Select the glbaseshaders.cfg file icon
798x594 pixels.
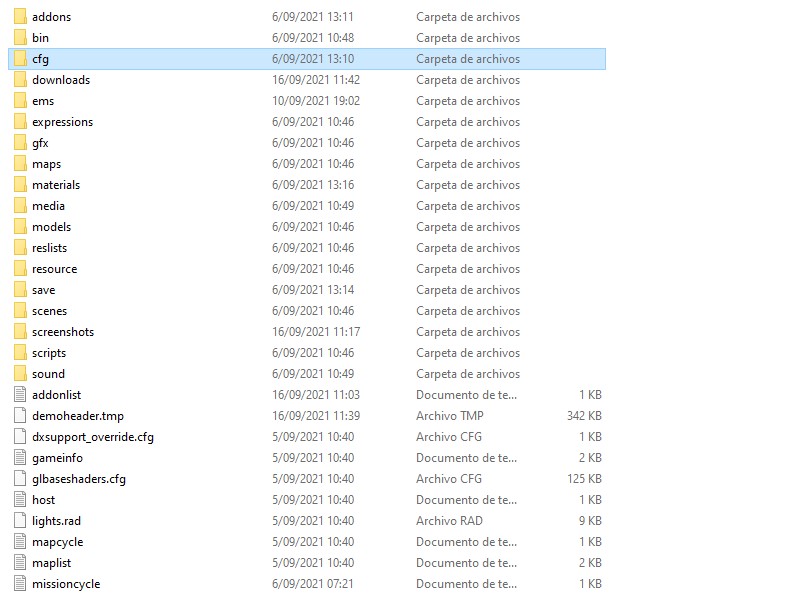point(20,479)
